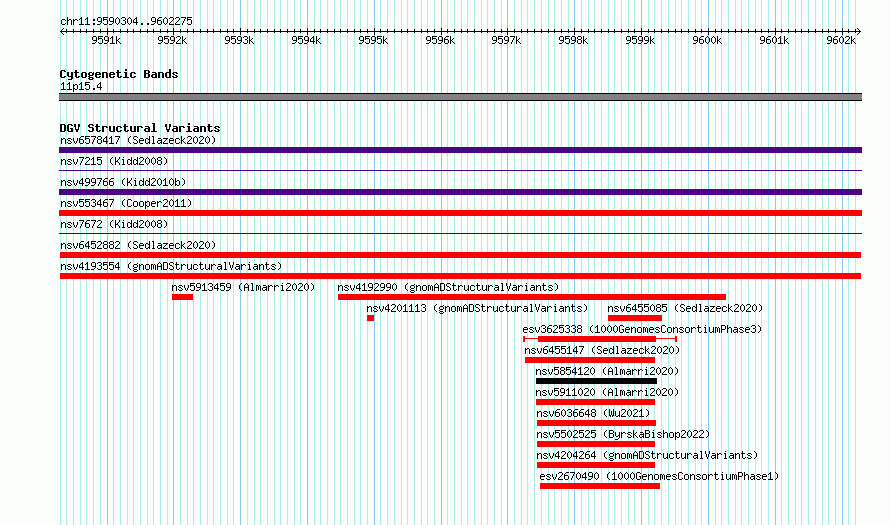Click the 9598k ruler label
Image resolution: width=890 pixels, height=525 pixels.
coord(573,40)
